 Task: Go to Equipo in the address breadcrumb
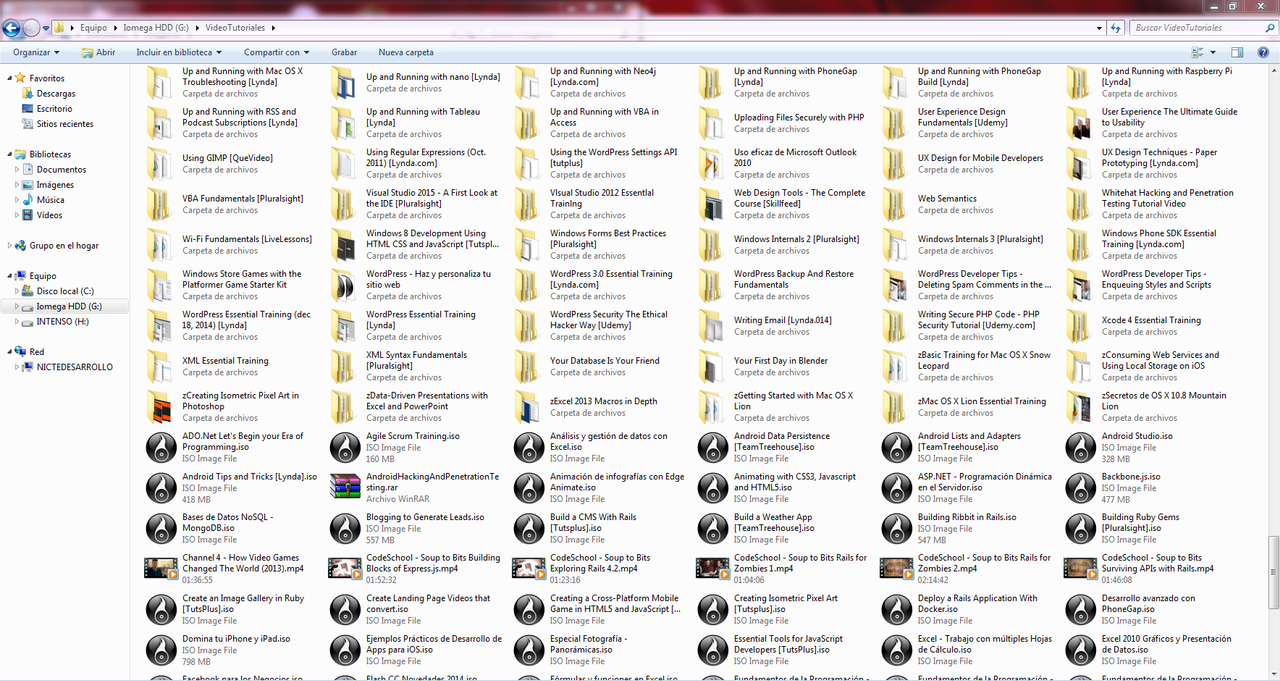tap(93, 28)
